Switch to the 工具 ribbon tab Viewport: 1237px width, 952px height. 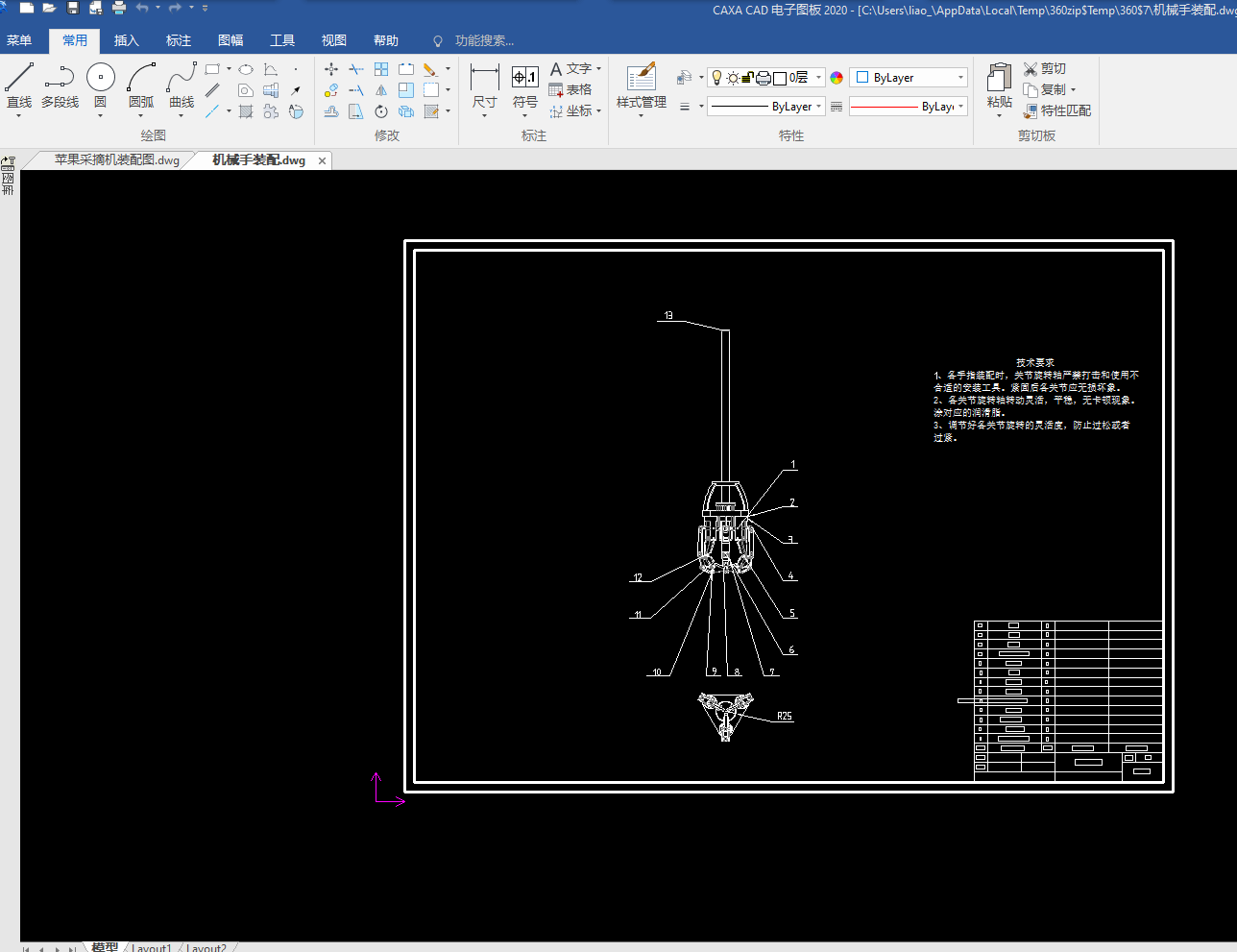[x=282, y=40]
